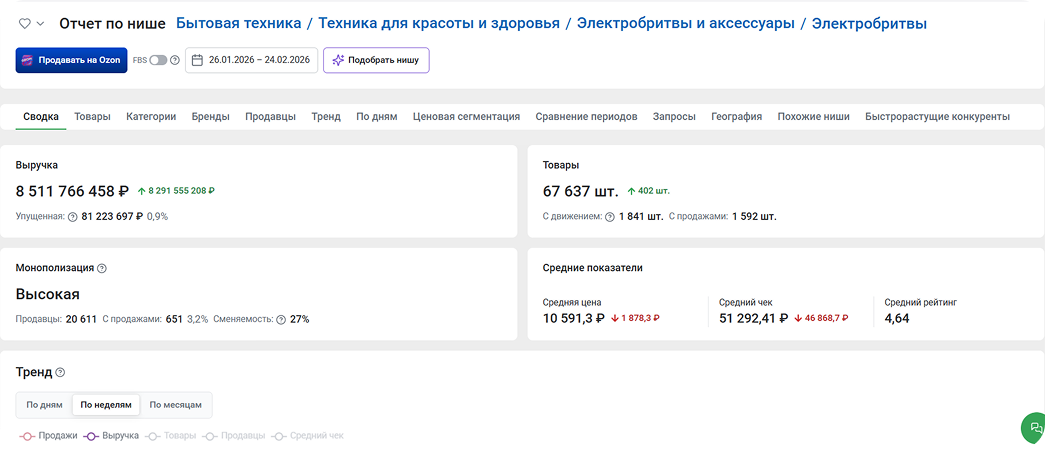Expand the chevron next to the heart icon

coord(40,24)
